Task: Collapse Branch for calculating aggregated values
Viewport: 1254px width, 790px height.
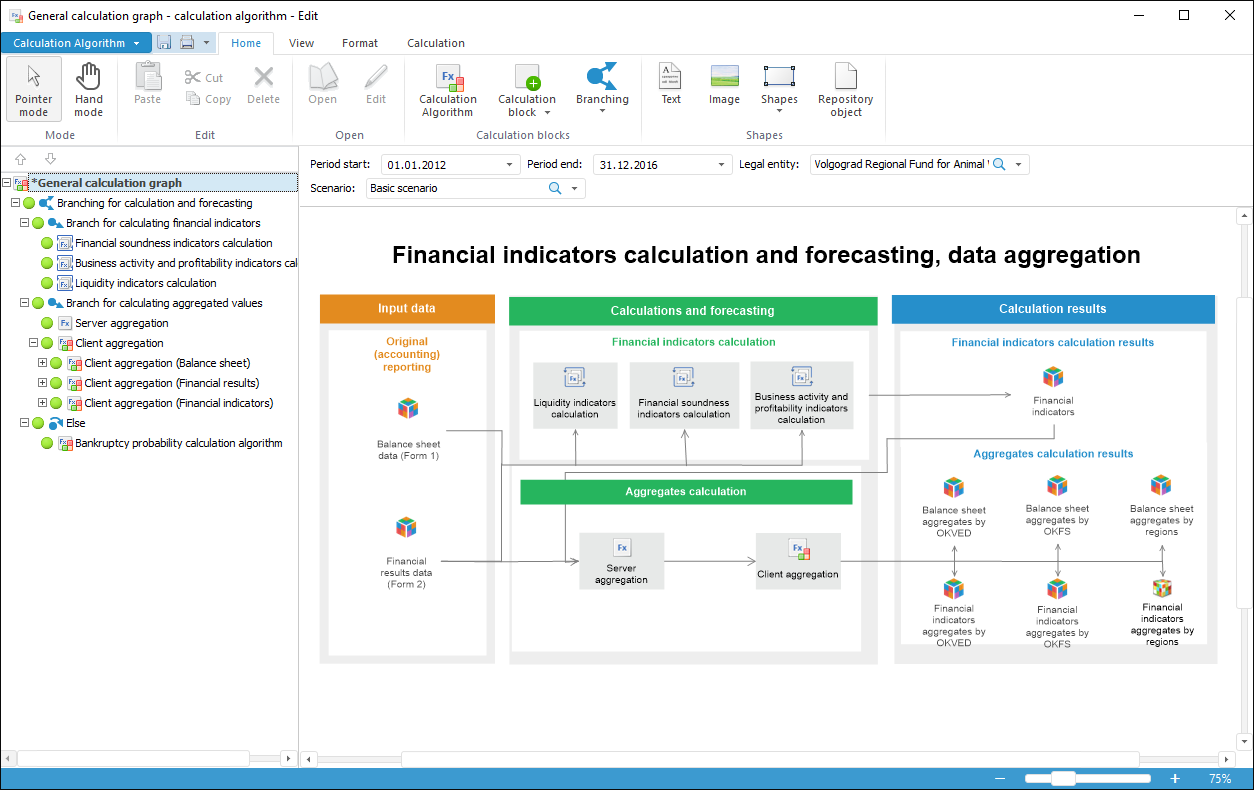Action: [x=24, y=303]
